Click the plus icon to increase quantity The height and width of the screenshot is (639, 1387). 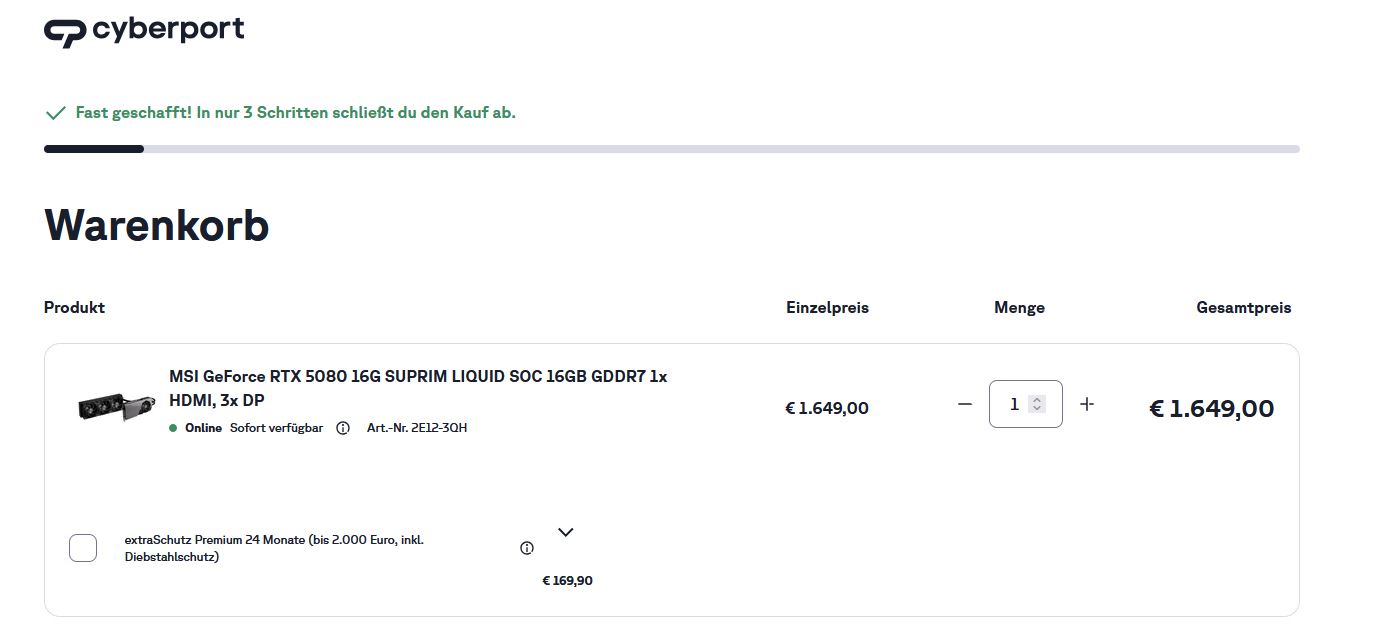tap(1087, 404)
